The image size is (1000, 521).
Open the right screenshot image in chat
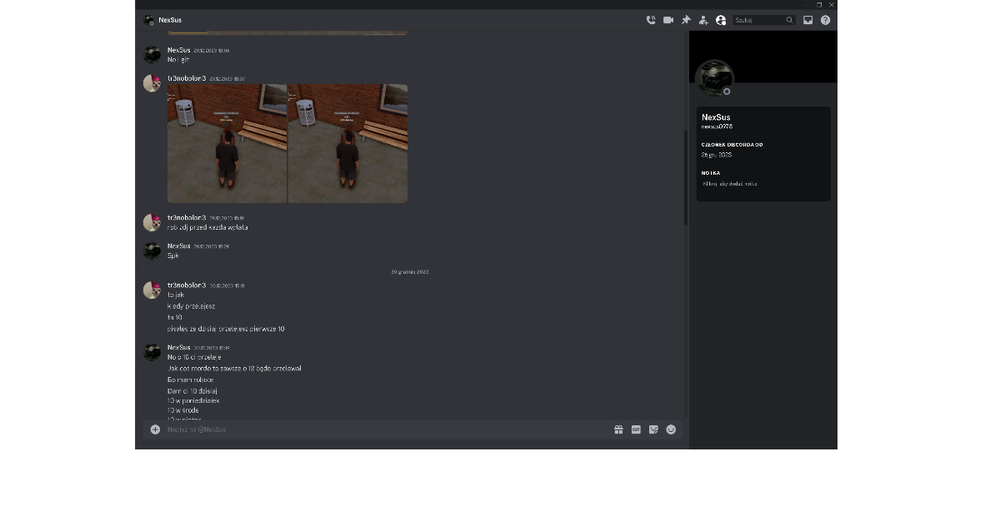pos(348,143)
